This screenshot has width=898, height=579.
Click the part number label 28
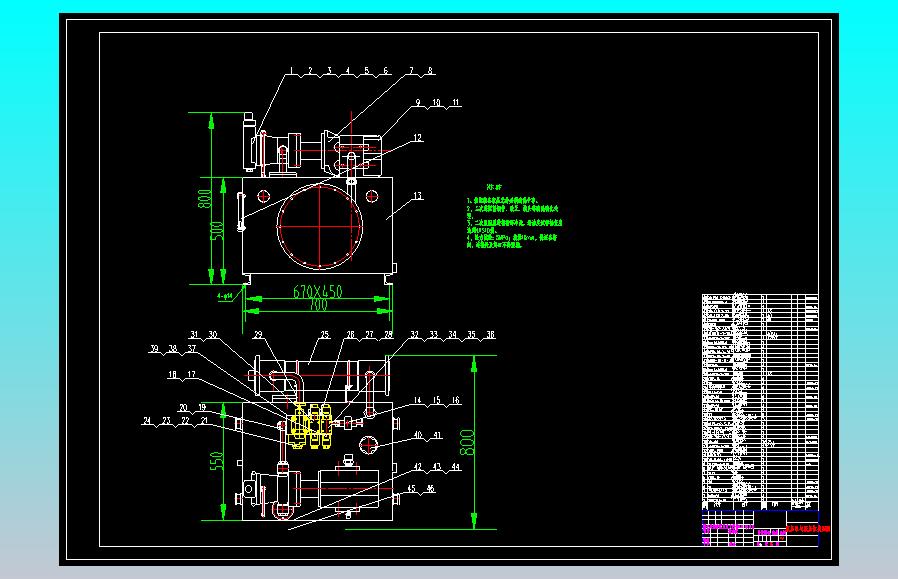tap(388, 334)
